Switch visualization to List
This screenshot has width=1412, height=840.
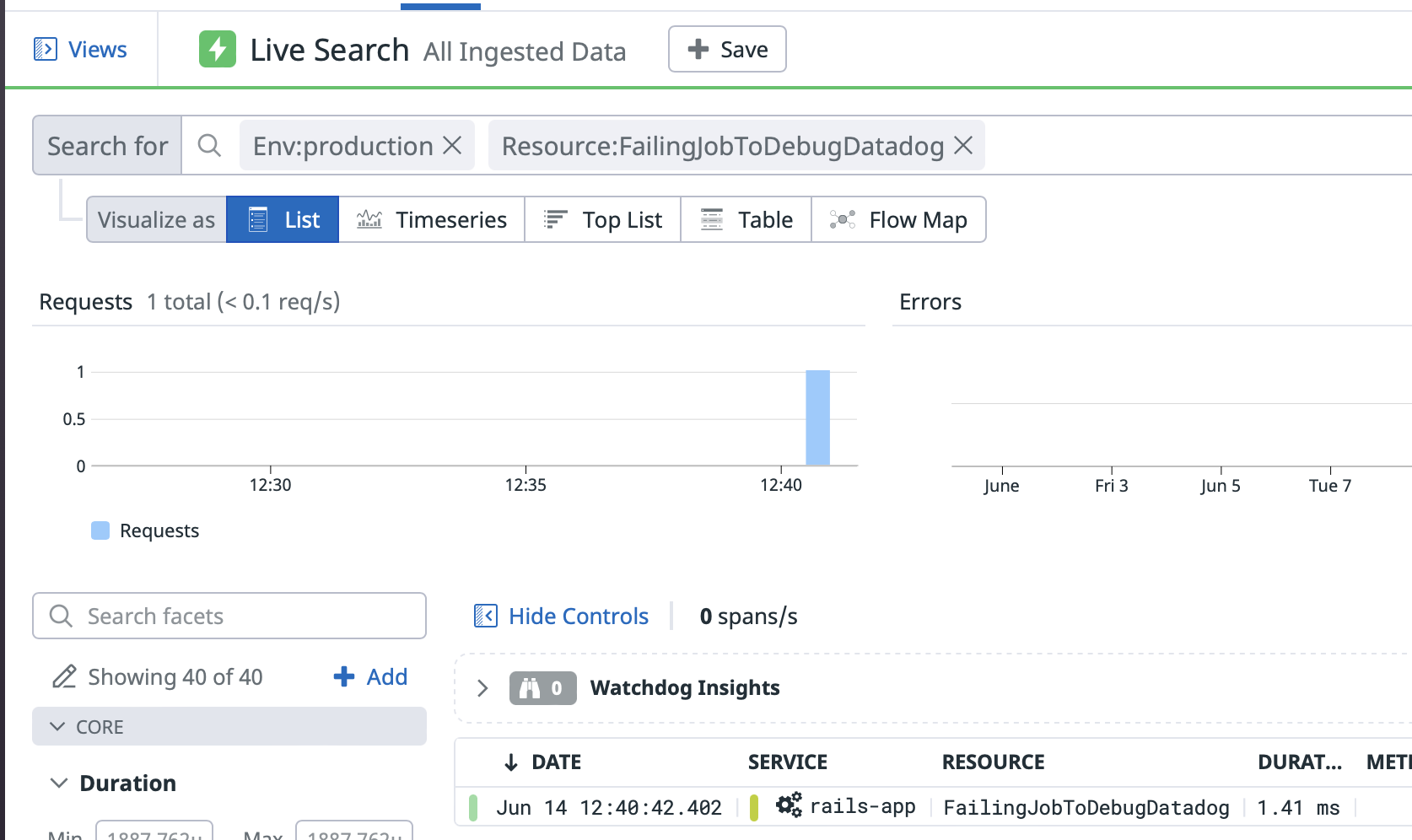[x=283, y=219]
